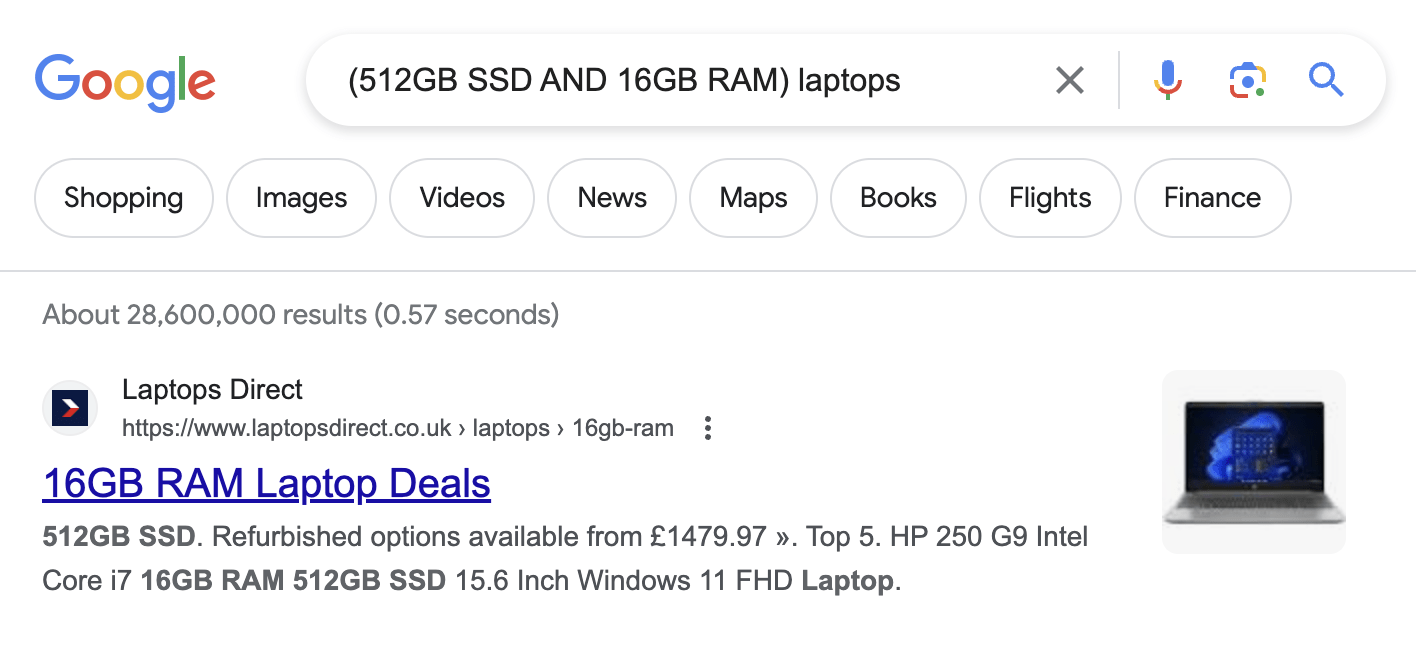This screenshot has height=668, width=1416.
Task: Switch to the Images filter
Action: [x=301, y=198]
